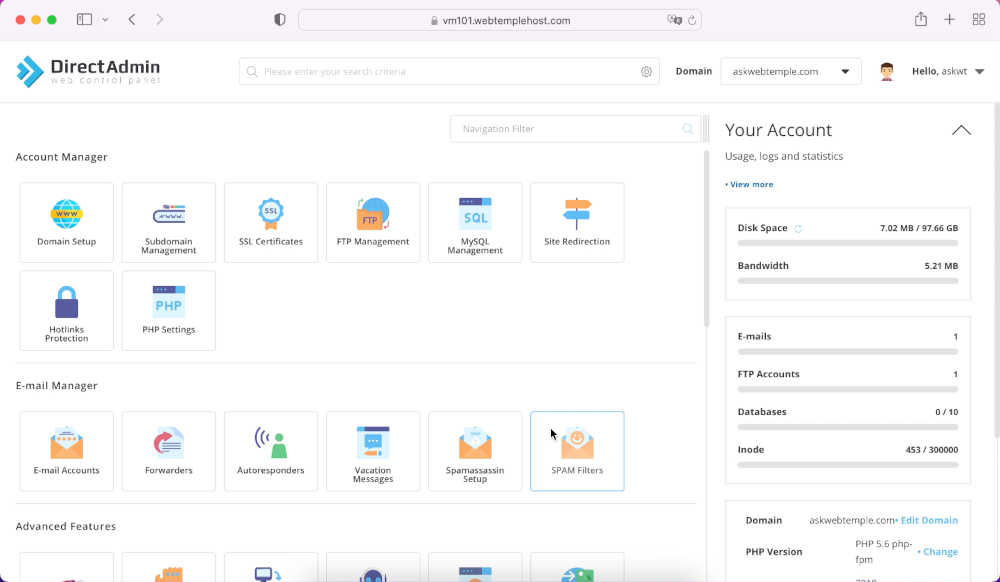Open Spamassassin Setup
The height and width of the screenshot is (582, 1000).
click(475, 451)
